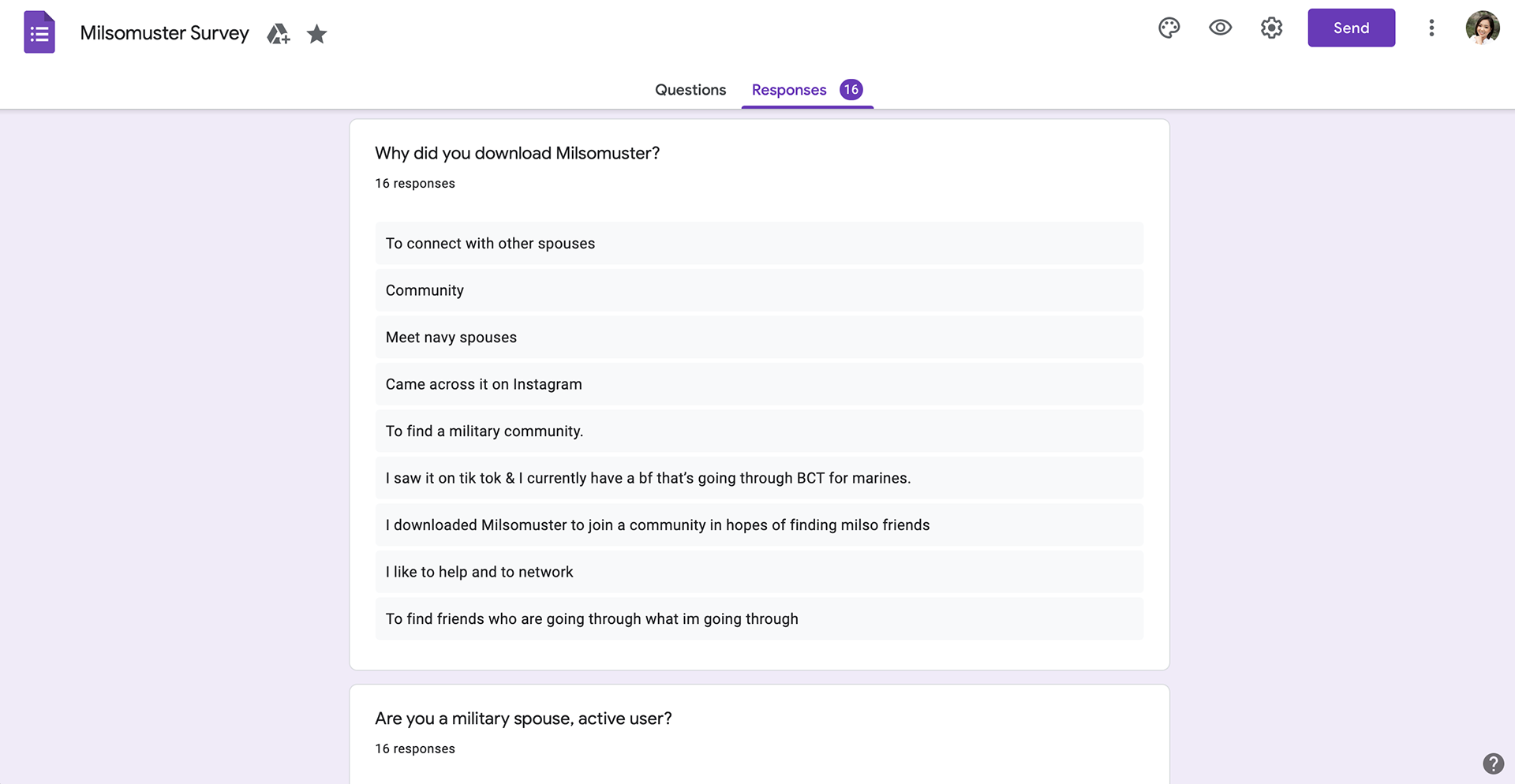Viewport: 1515px width, 784px height.
Task: Star the Milsomuster Survey form
Action: click(317, 34)
